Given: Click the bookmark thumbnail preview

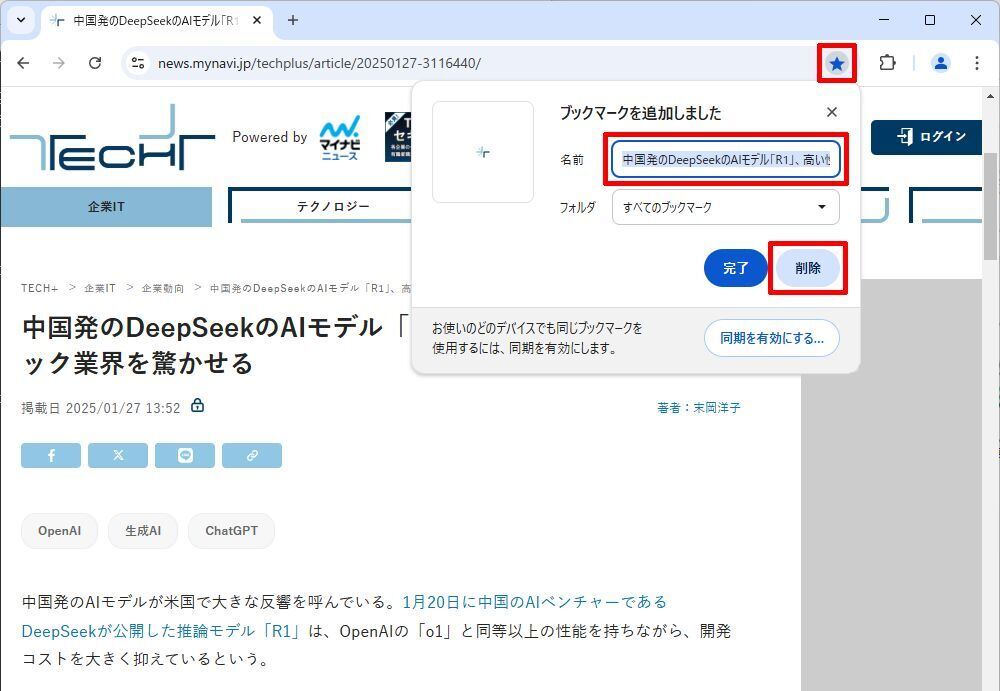Looking at the screenshot, I should click(483, 152).
